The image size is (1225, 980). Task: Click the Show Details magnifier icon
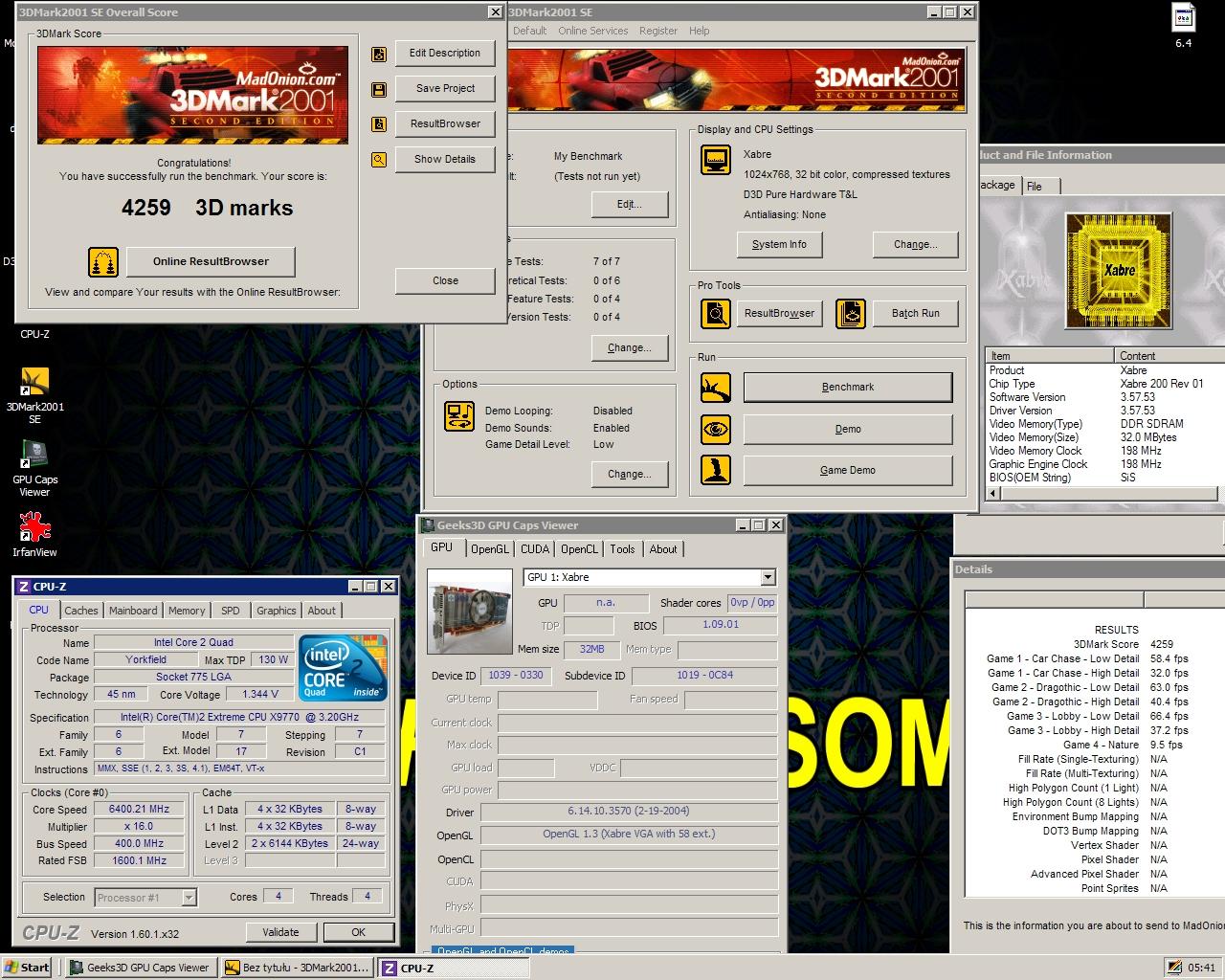tap(379, 160)
